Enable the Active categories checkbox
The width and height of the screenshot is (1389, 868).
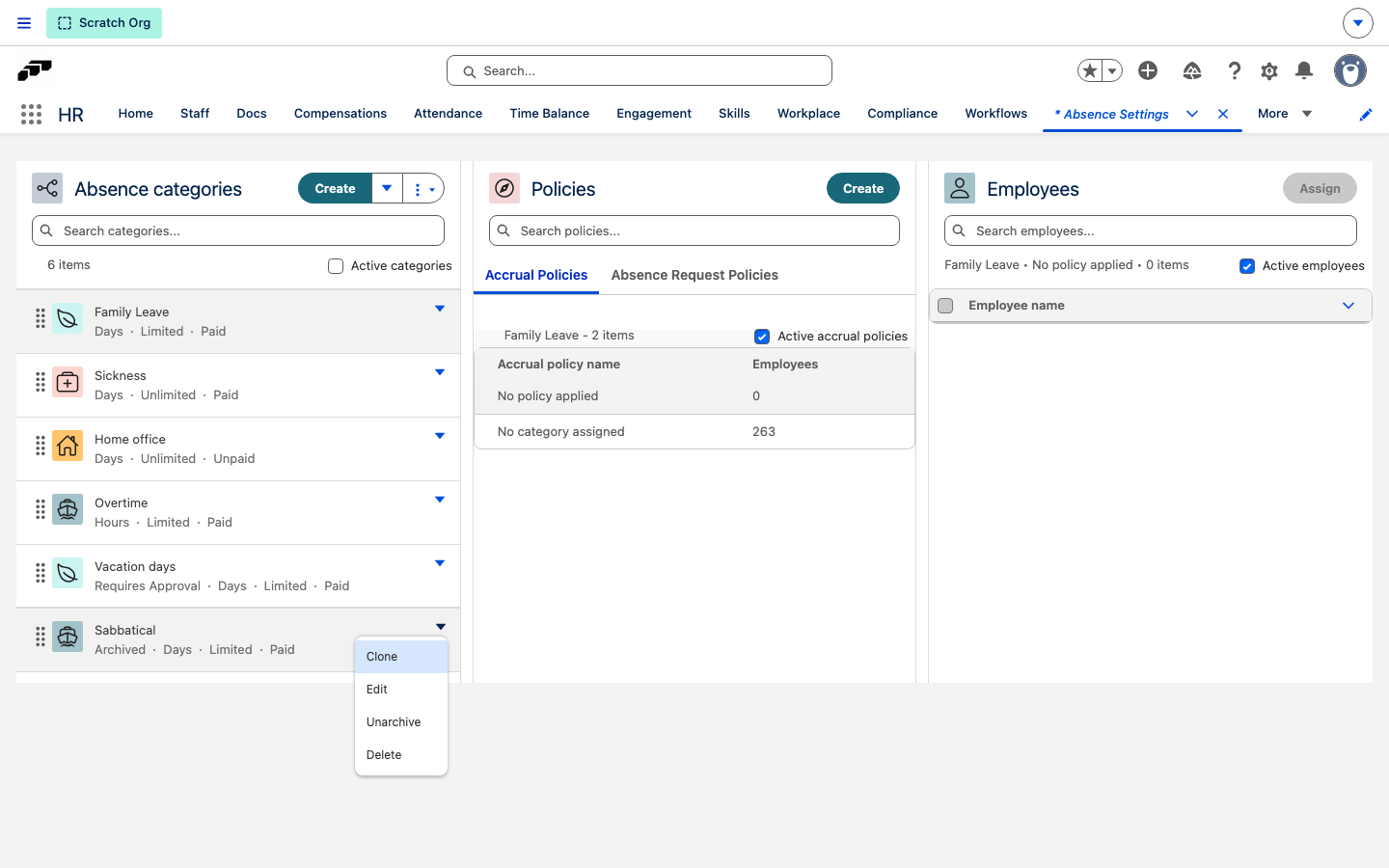(336, 266)
